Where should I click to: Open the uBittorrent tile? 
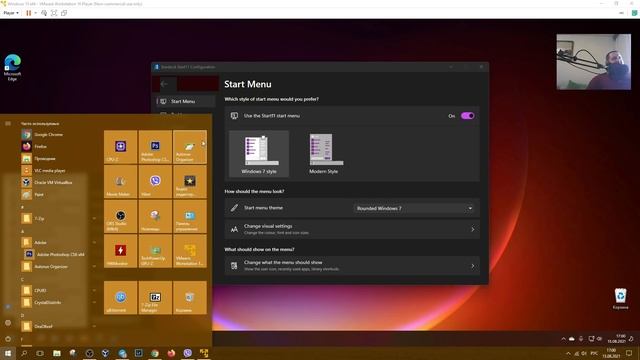pos(120,298)
